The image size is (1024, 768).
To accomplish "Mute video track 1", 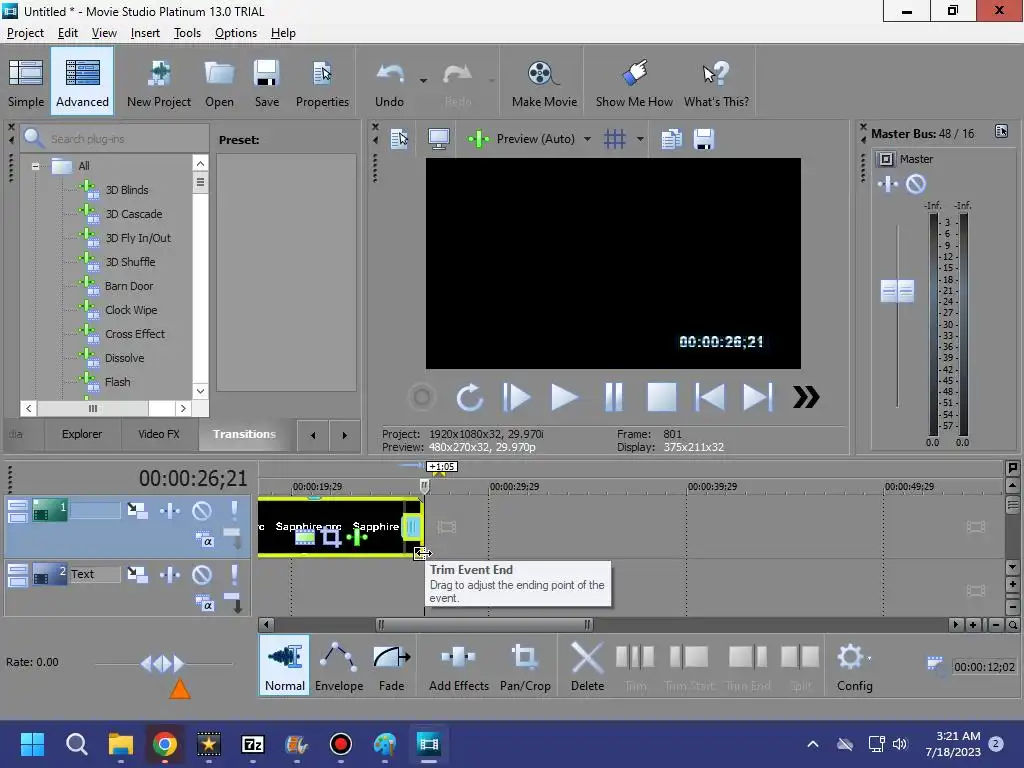I will (x=202, y=511).
